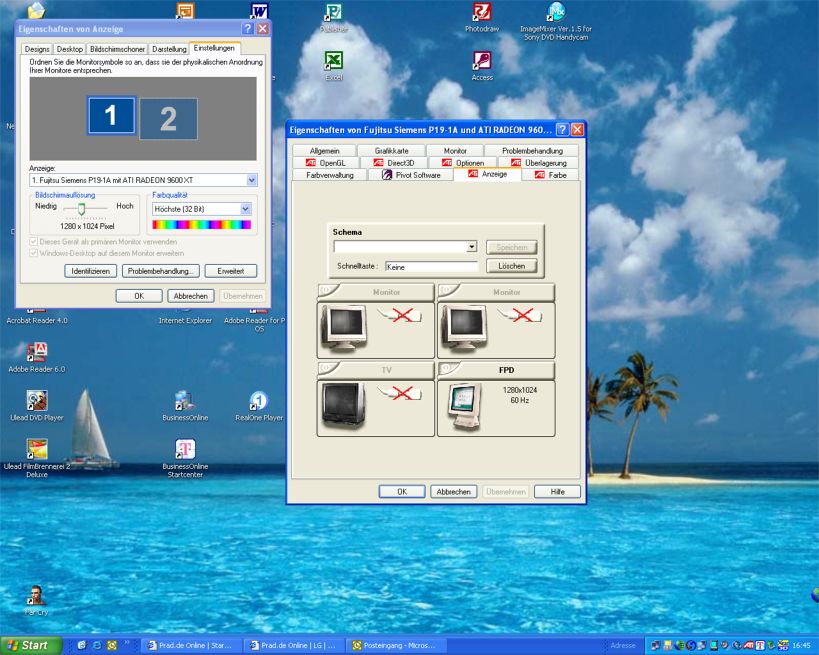
Task: Open the Access desktop shortcut
Action: coord(482,62)
